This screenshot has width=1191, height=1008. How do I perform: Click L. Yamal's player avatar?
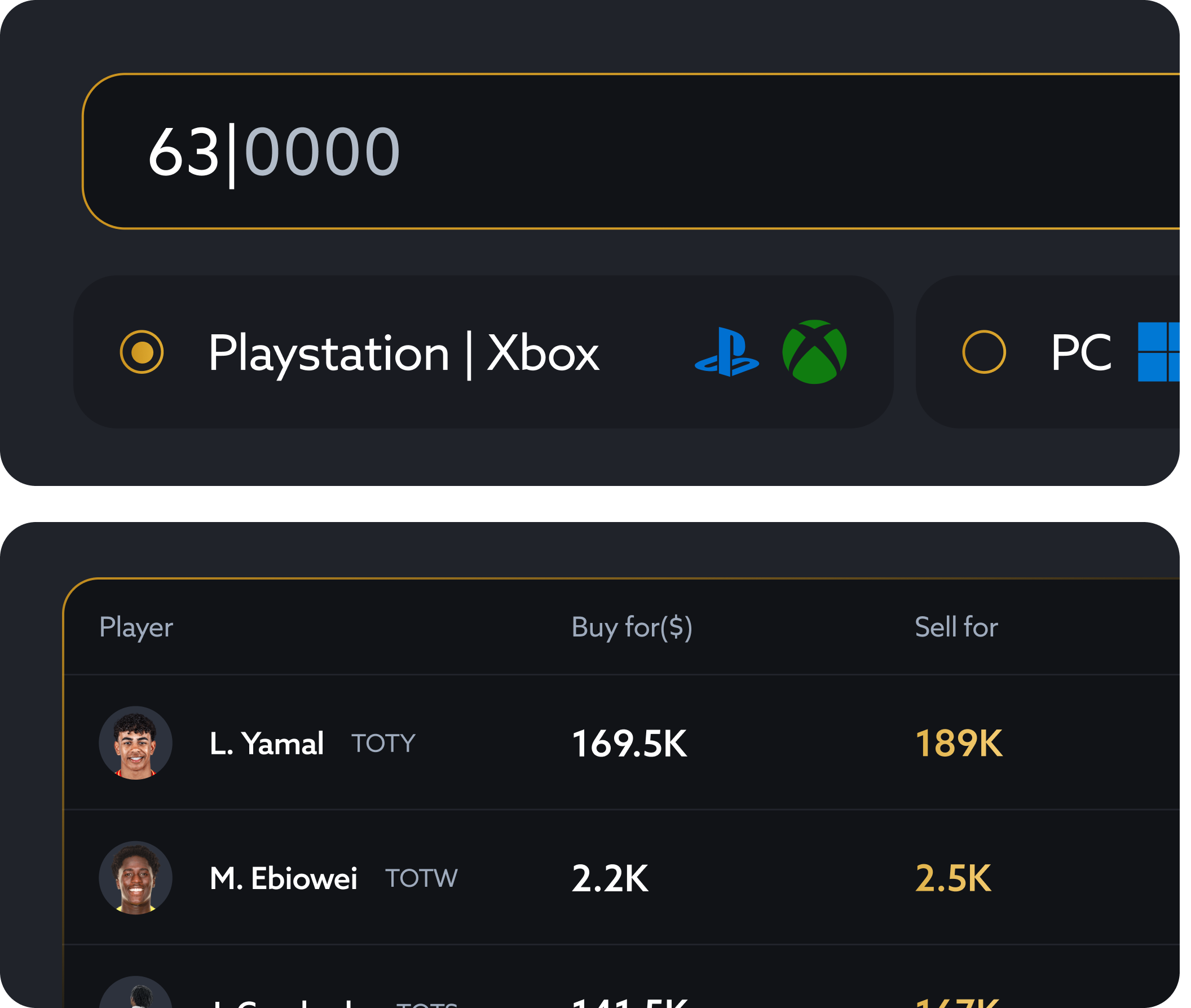(135, 743)
